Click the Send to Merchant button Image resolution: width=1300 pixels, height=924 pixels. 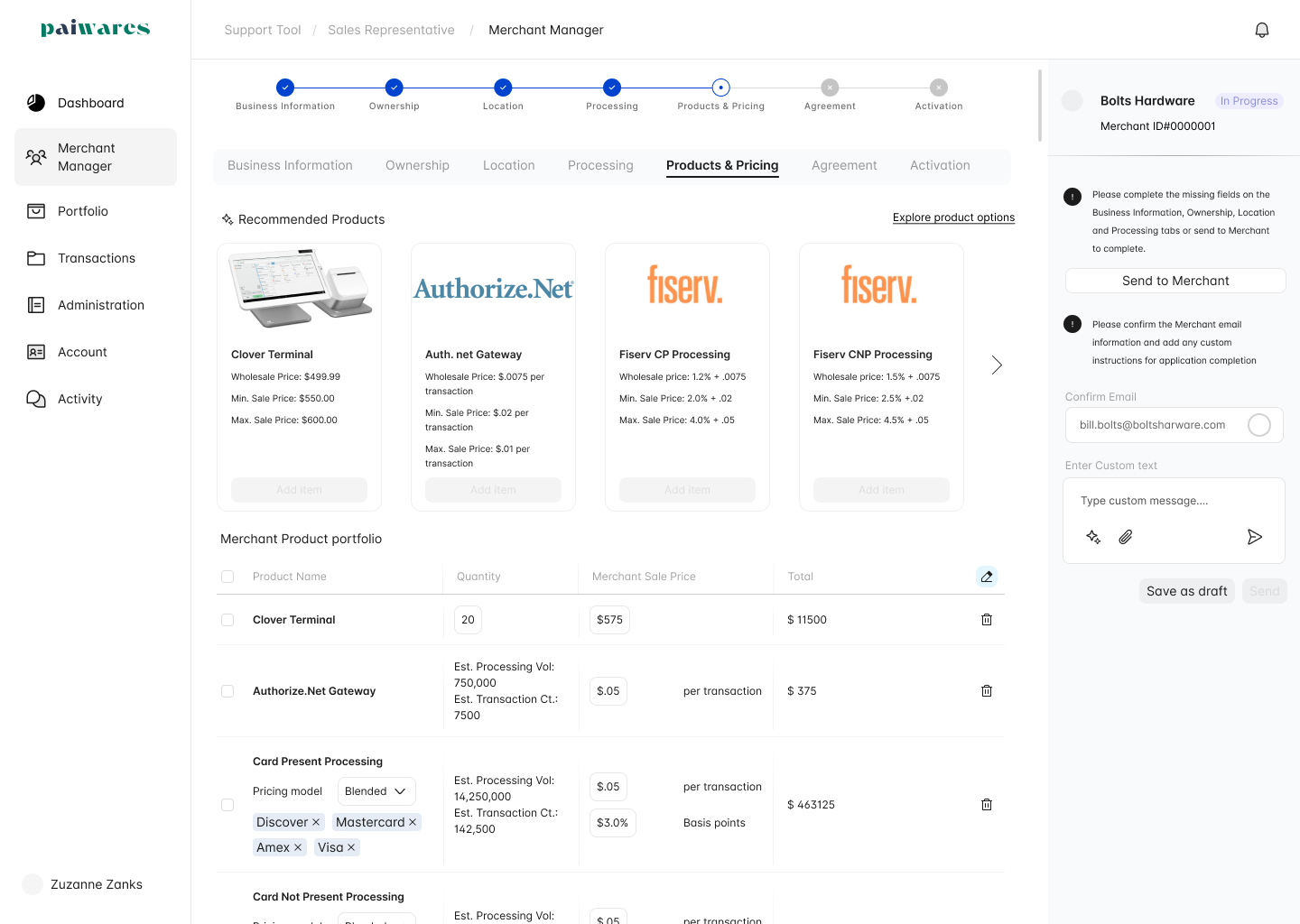[x=1175, y=281]
